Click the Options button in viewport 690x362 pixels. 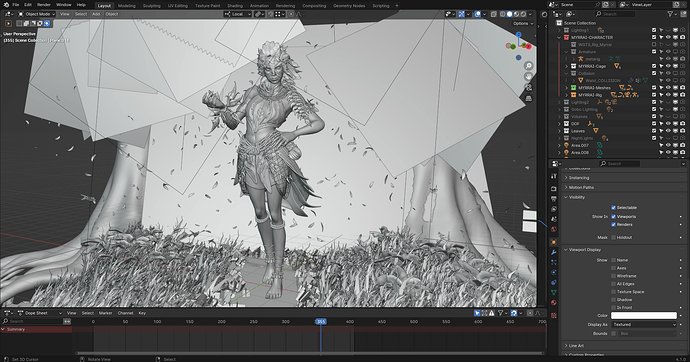[523, 23]
